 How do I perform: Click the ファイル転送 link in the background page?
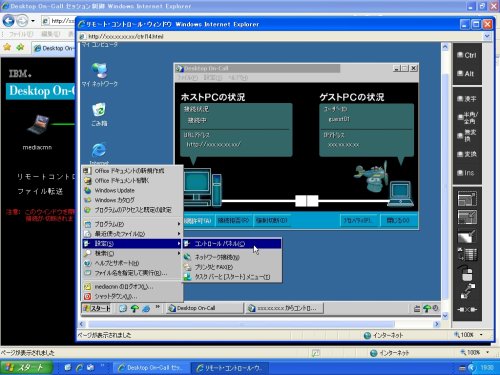(x=40, y=191)
